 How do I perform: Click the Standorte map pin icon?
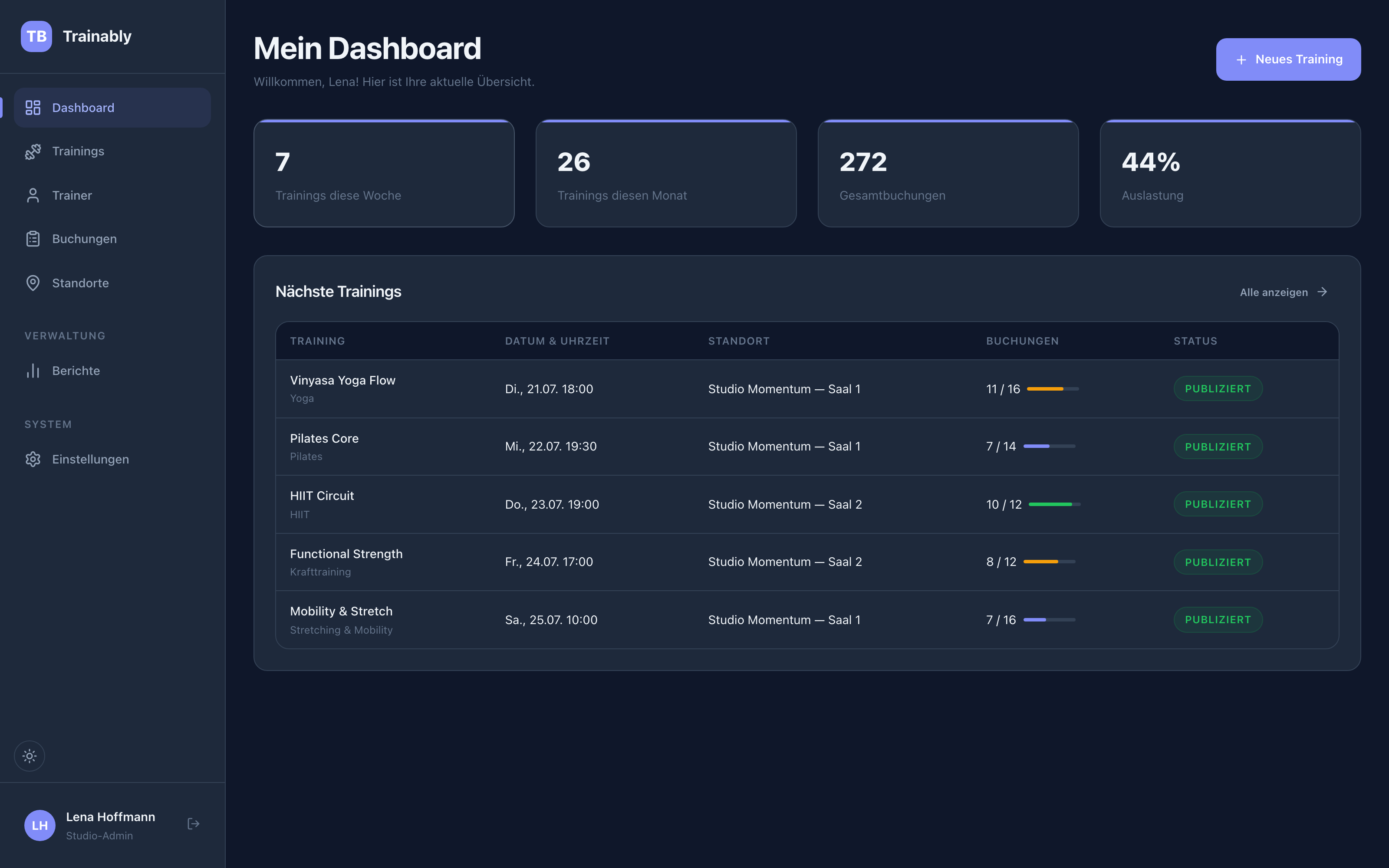(x=33, y=283)
